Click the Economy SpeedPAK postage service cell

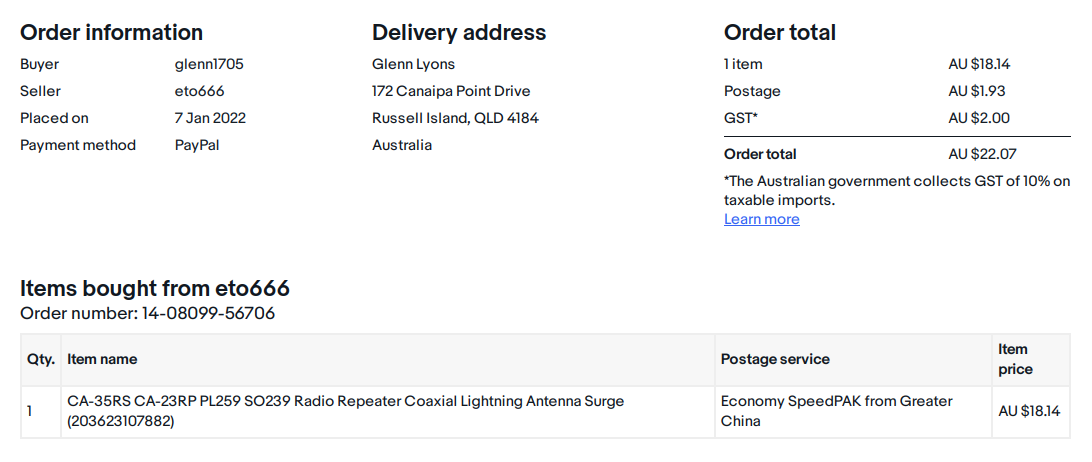tap(836, 411)
